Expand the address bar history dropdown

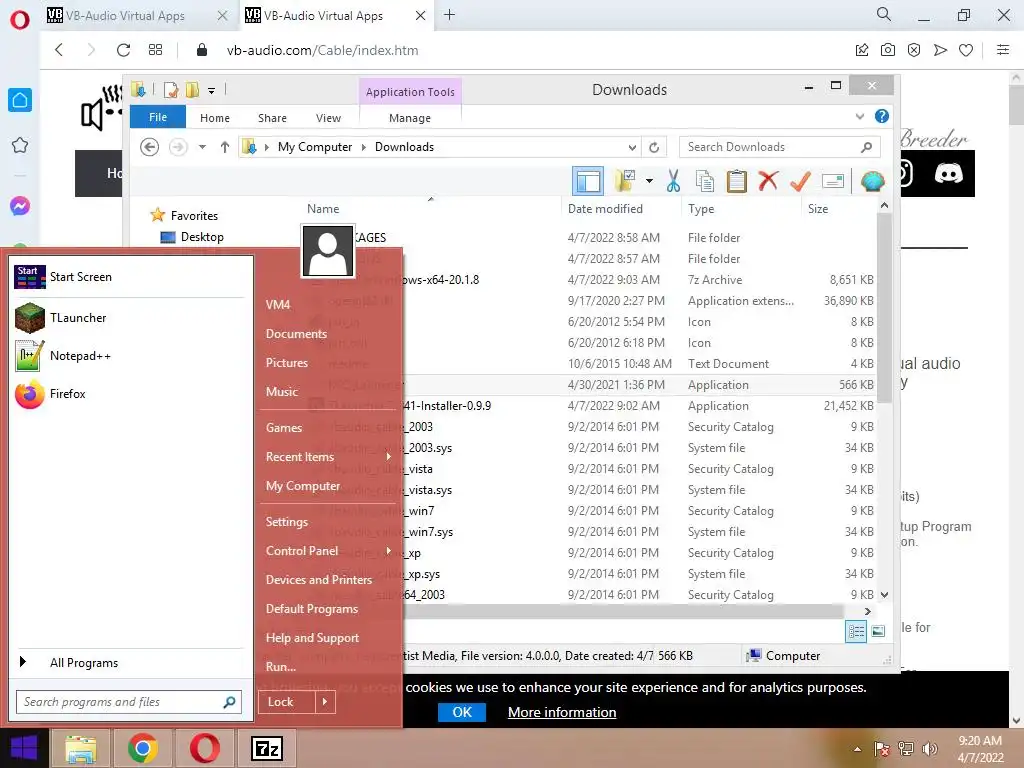[632, 147]
